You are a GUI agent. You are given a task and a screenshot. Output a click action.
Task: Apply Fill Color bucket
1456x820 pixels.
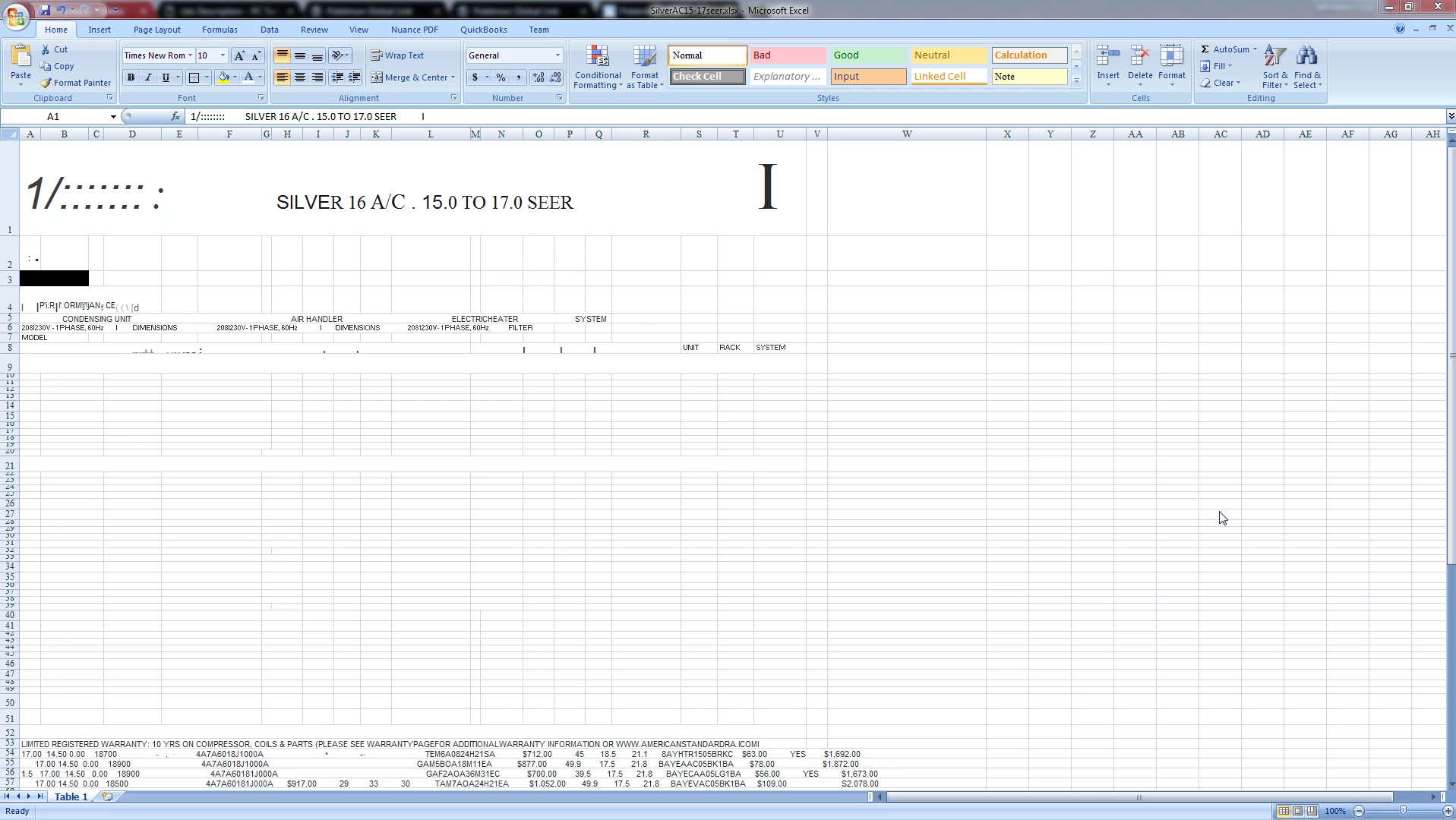tap(223, 77)
